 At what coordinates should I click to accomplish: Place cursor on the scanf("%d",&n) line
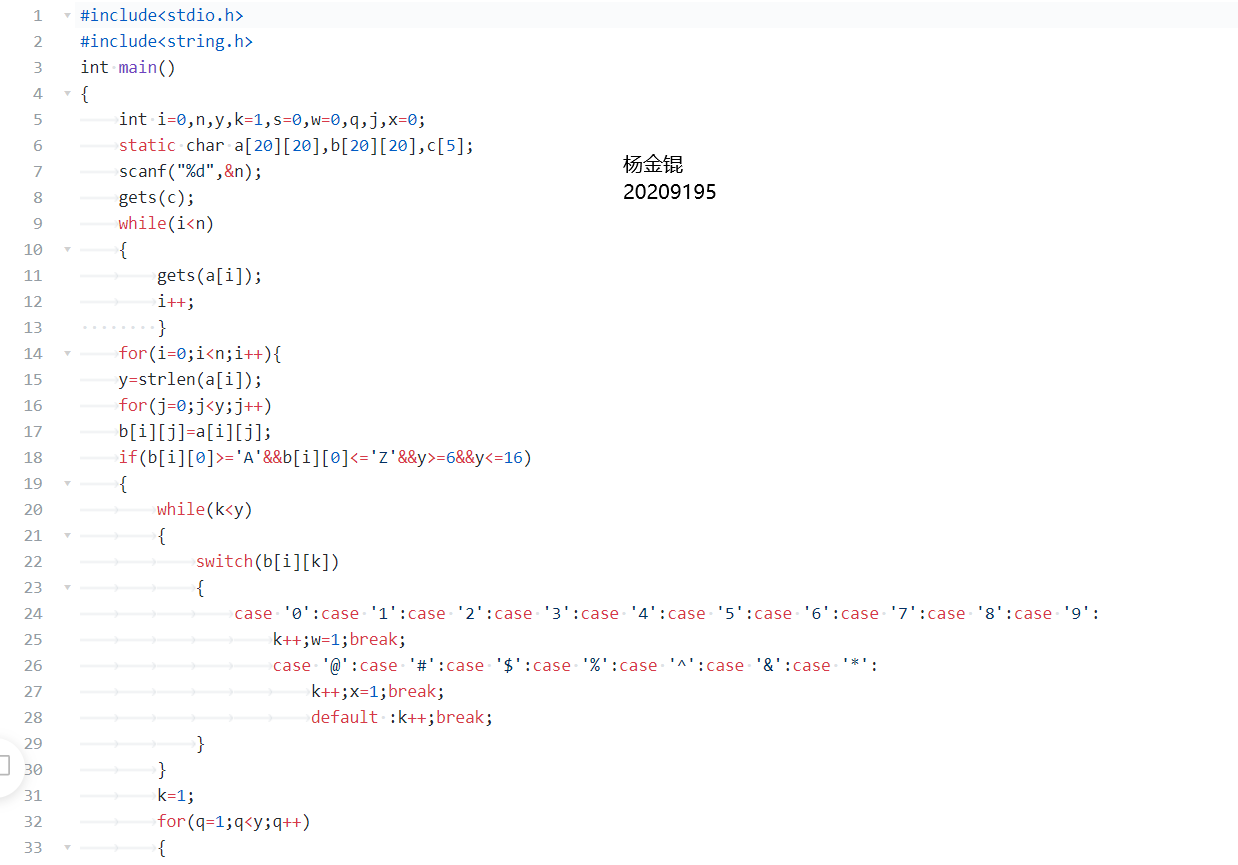[190, 171]
